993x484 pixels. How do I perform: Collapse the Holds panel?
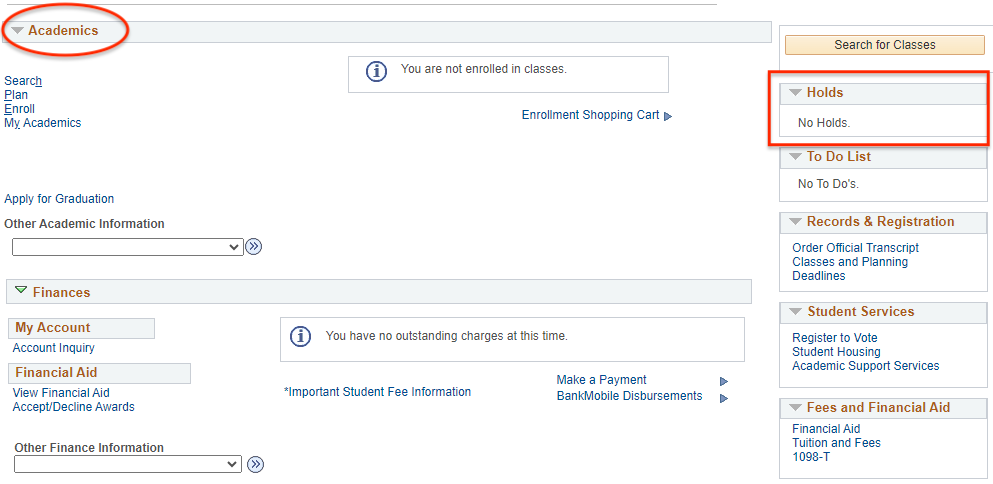795,93
